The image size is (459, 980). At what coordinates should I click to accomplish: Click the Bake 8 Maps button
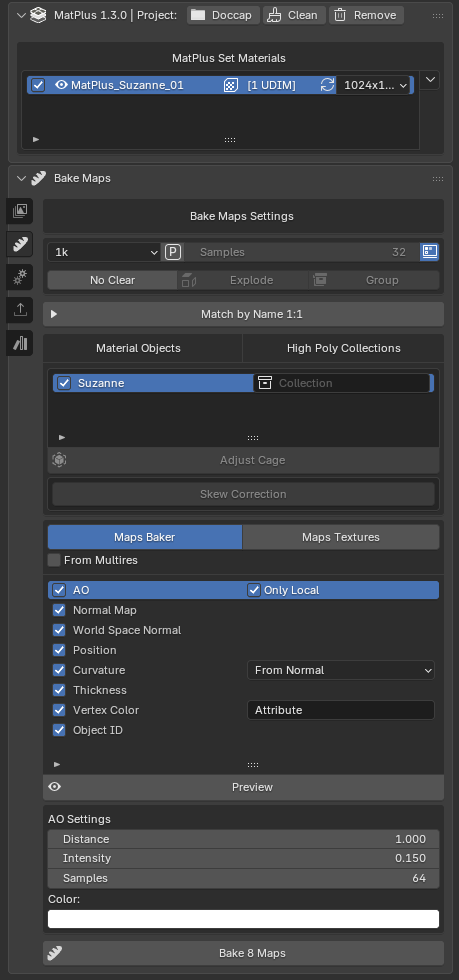pyautogui.click(x=243, y=953)
